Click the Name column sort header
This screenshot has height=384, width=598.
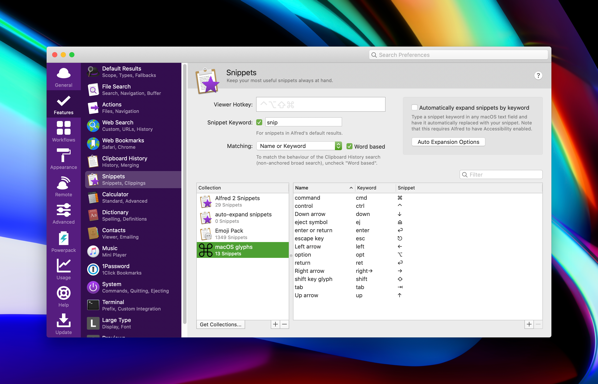coord(324,188)
